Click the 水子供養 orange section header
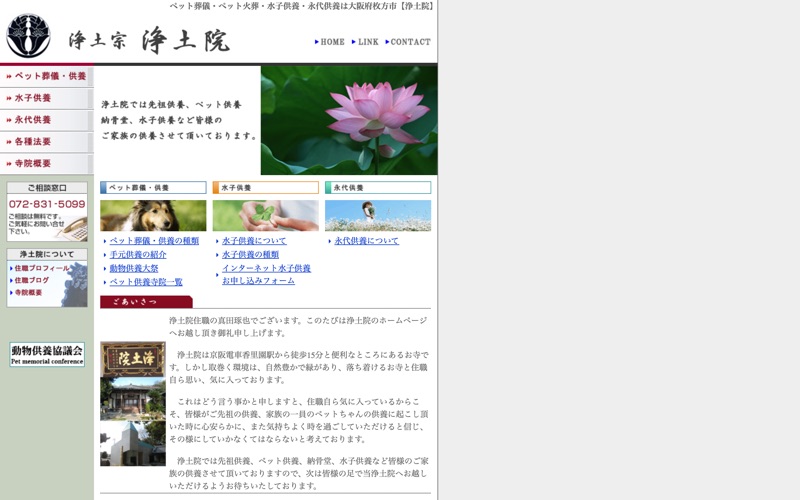 pyautogui.click(x=265, y=188)
